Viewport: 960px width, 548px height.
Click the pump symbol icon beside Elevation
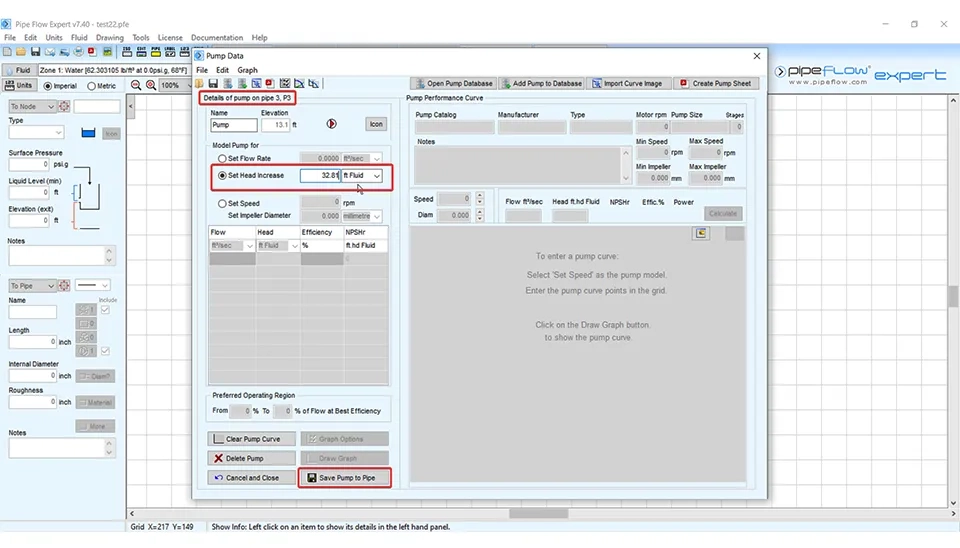[x=332, y=124]
